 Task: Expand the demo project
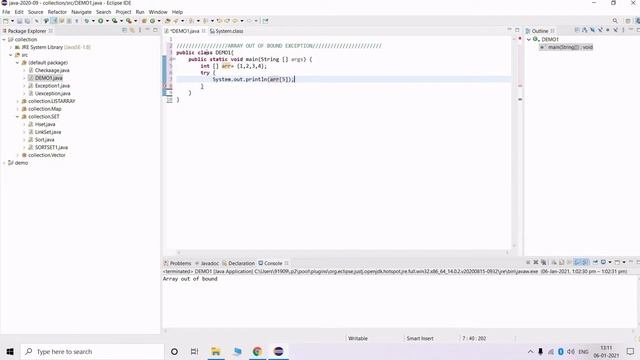click(4, 163)
